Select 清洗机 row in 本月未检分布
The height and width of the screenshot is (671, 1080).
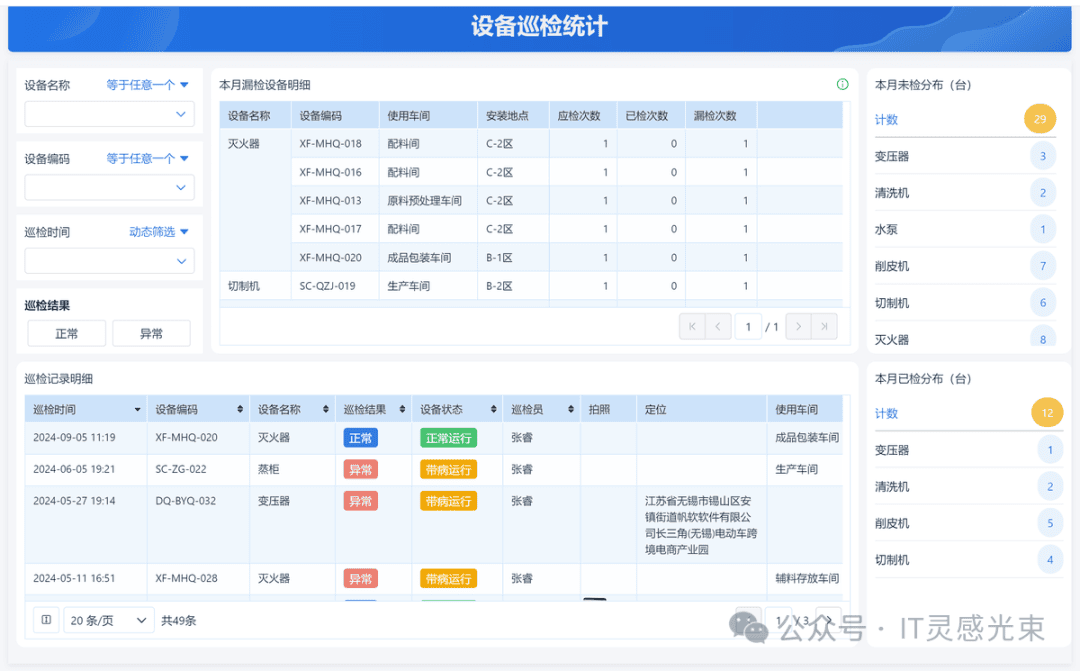point(966,193)
